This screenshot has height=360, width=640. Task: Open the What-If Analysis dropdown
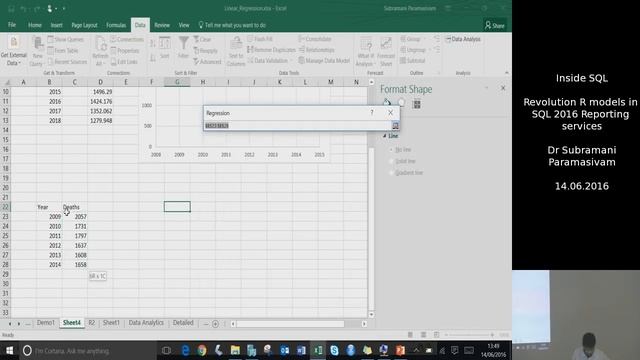point(365,51)
